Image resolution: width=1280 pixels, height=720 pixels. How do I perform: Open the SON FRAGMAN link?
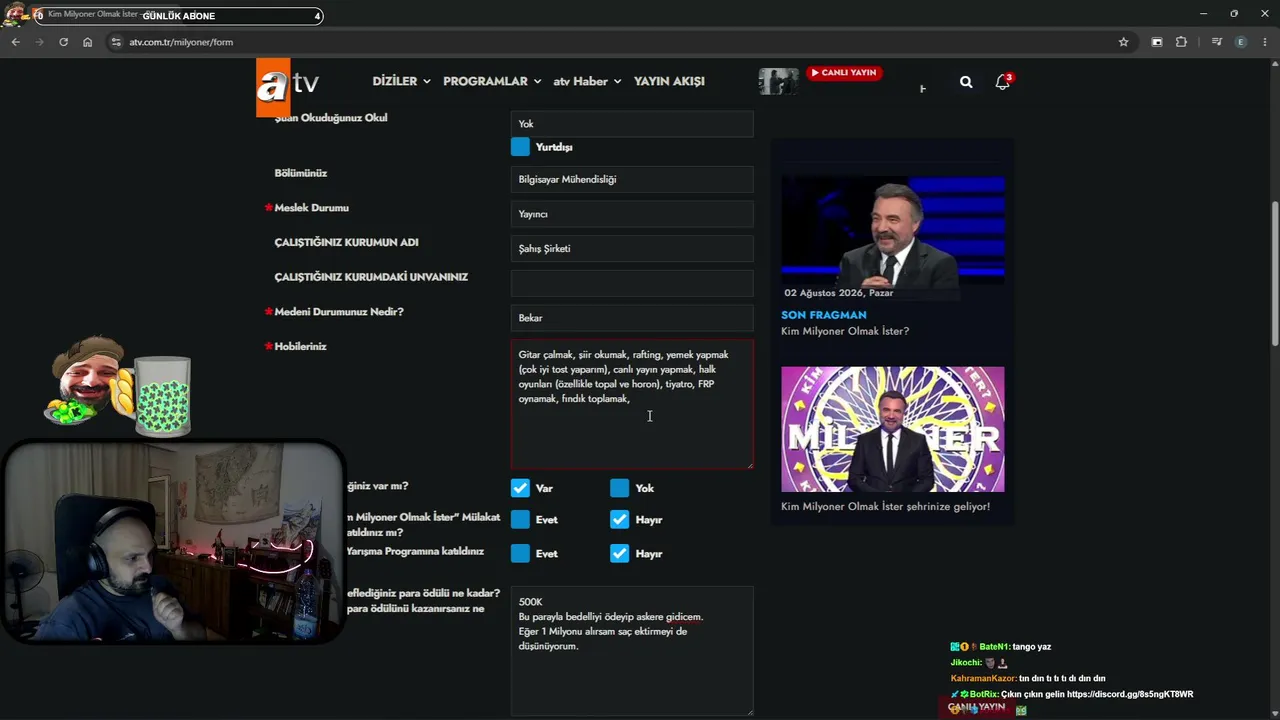pyautogui.click(x=824, y=315)
